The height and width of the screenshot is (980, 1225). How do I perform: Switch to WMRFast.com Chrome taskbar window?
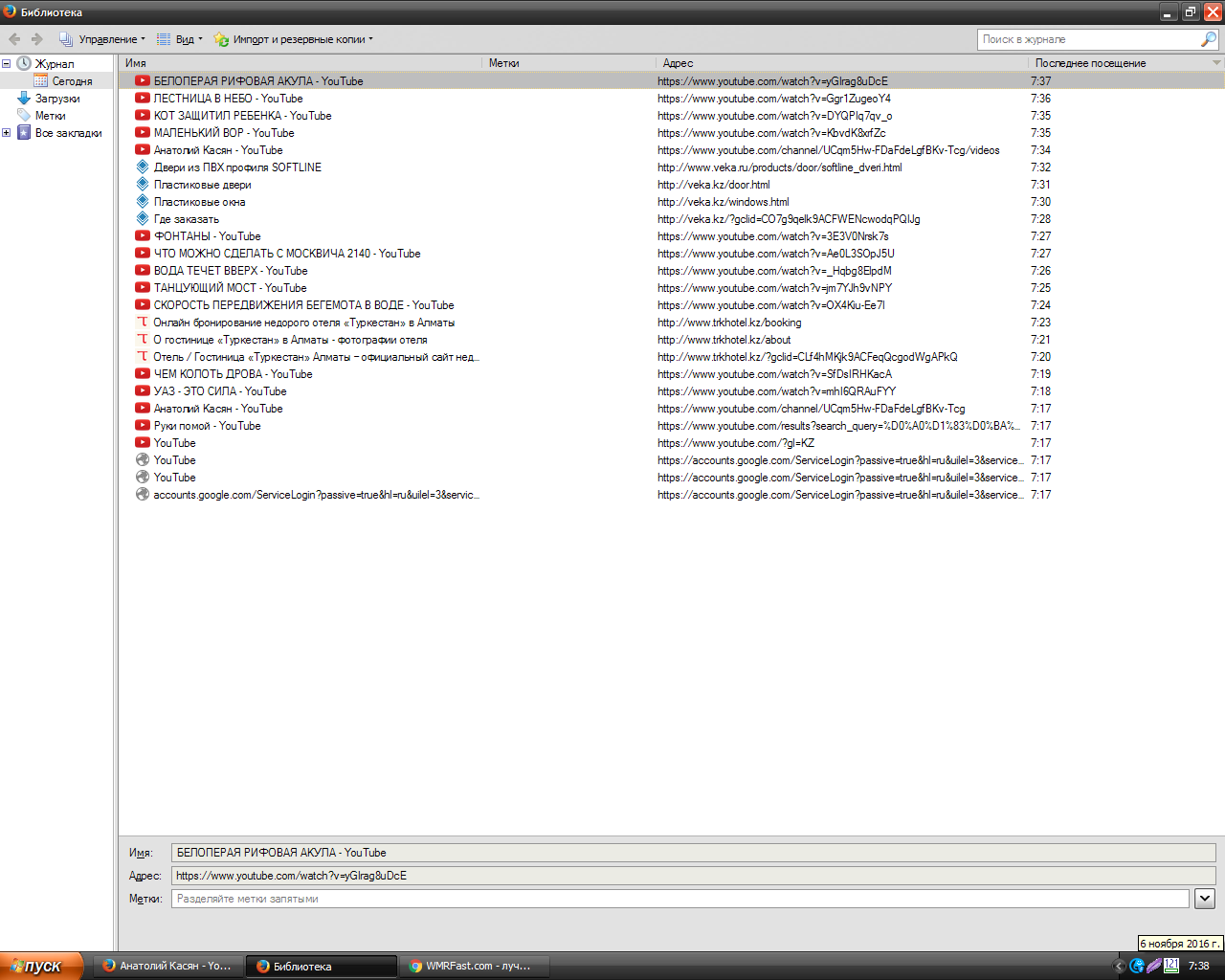click(x=476, y=966)
